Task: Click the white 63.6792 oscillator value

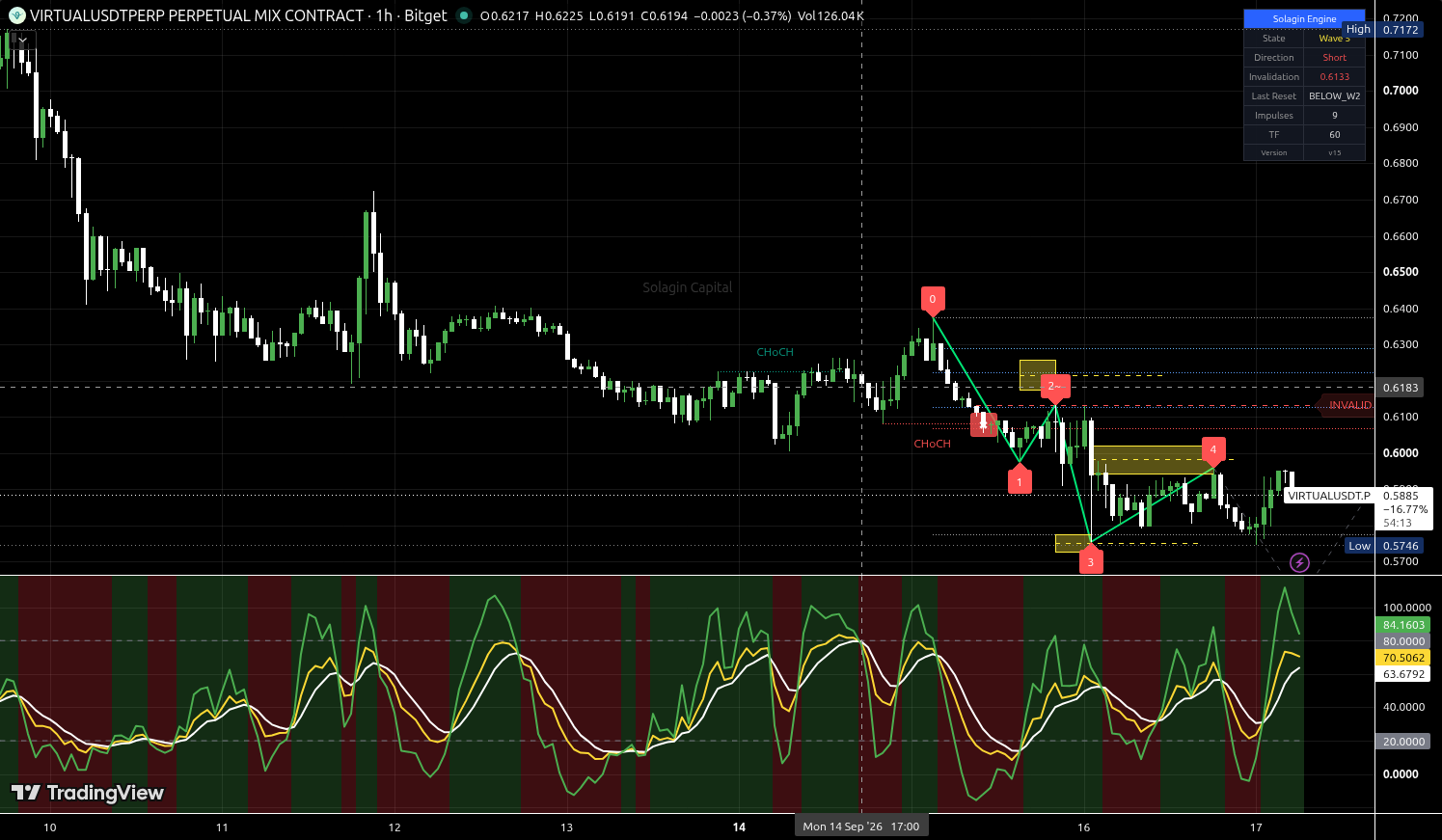Action: [1403, 674]
